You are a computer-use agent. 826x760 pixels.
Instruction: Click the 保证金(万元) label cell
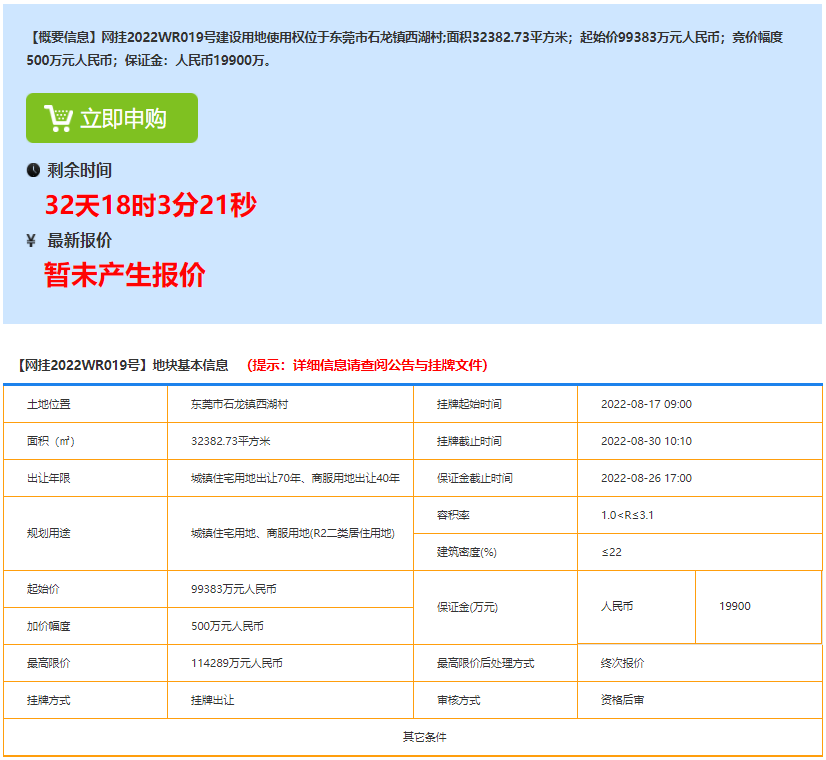click(495, 607)
